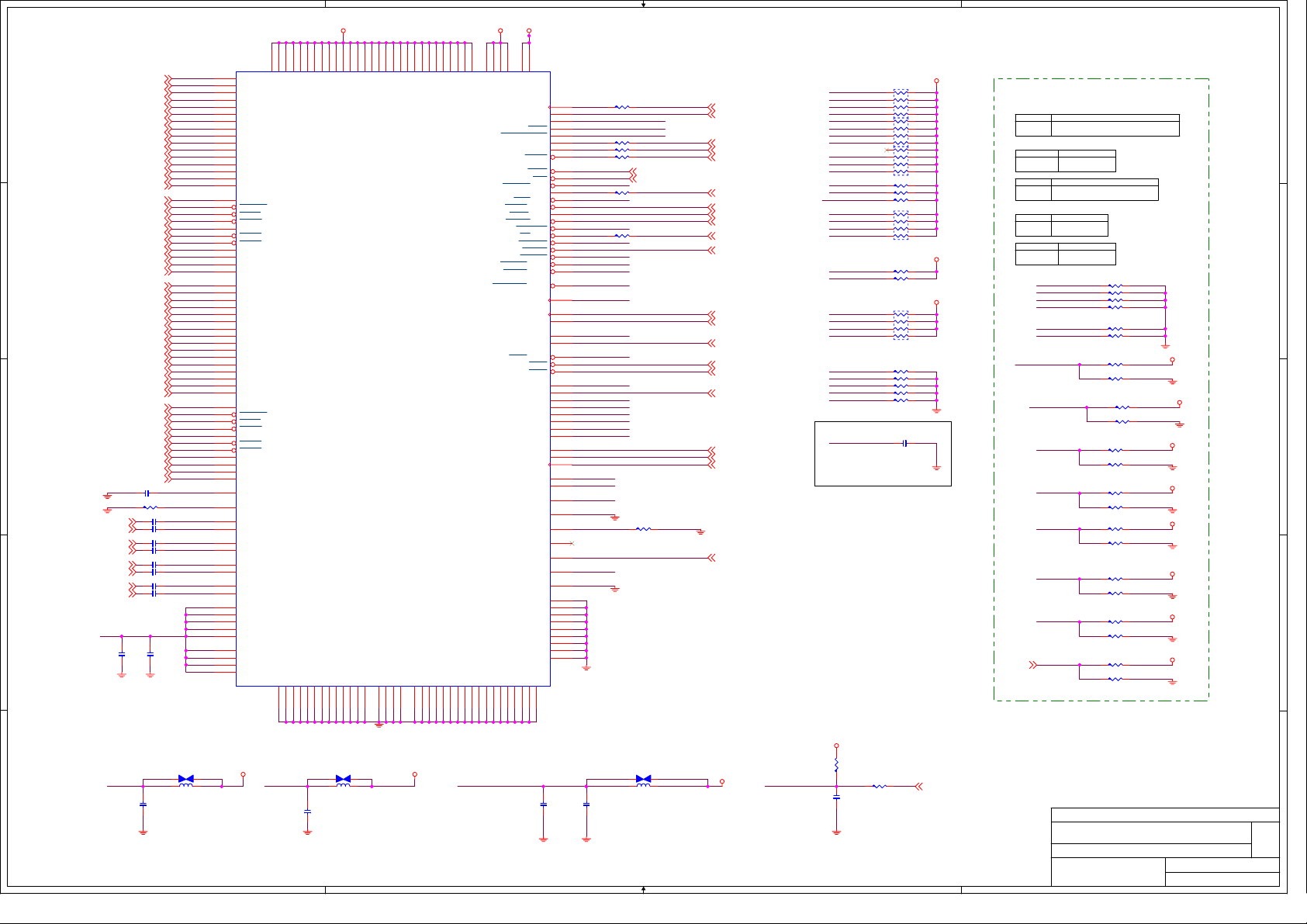1307x924 pixels.
Task: Select the empty title block at sheet corner
Action: [1165, 847]
